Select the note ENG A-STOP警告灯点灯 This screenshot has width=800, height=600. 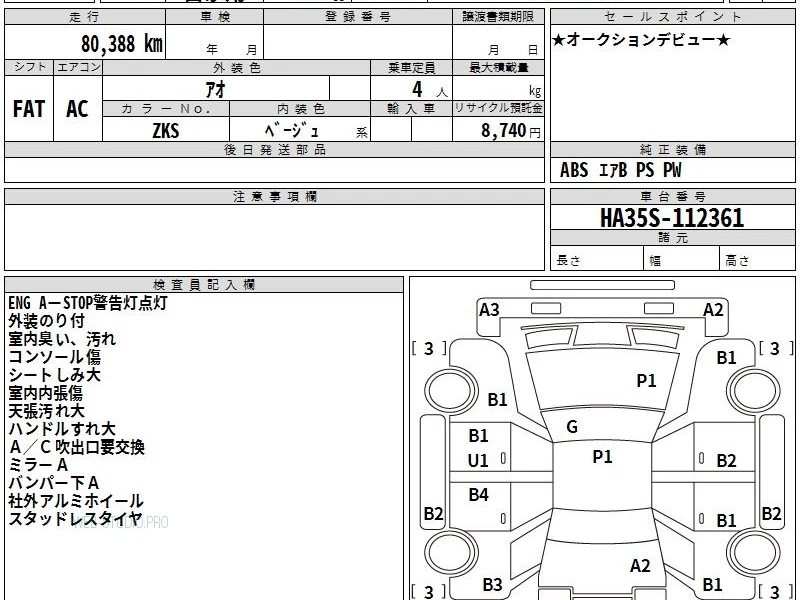coord(88,303)
